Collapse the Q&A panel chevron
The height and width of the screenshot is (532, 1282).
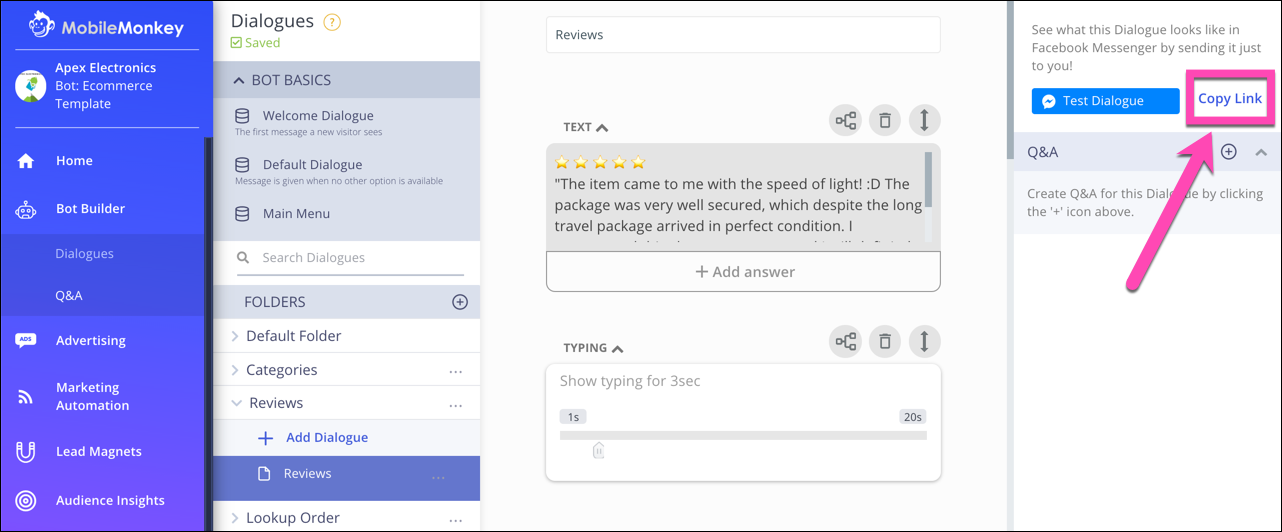1261,152
